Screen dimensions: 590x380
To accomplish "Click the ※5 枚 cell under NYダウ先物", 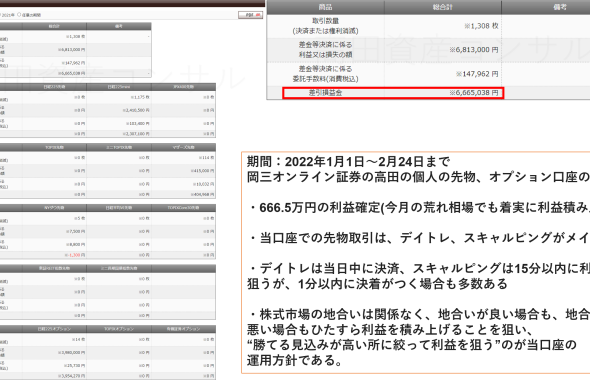I will (x=79, y=218).
